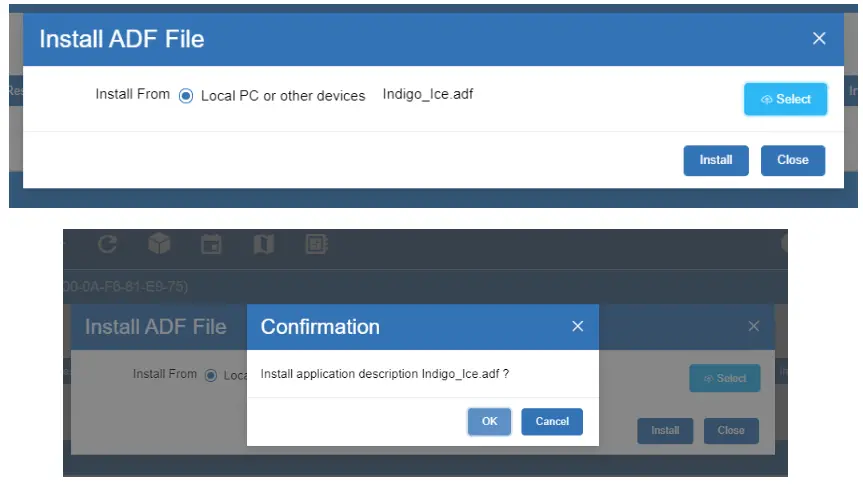The image size is (863, 486).
Task: Click the dimmed radio button beside Install From
Action: (x=210, y=375)
